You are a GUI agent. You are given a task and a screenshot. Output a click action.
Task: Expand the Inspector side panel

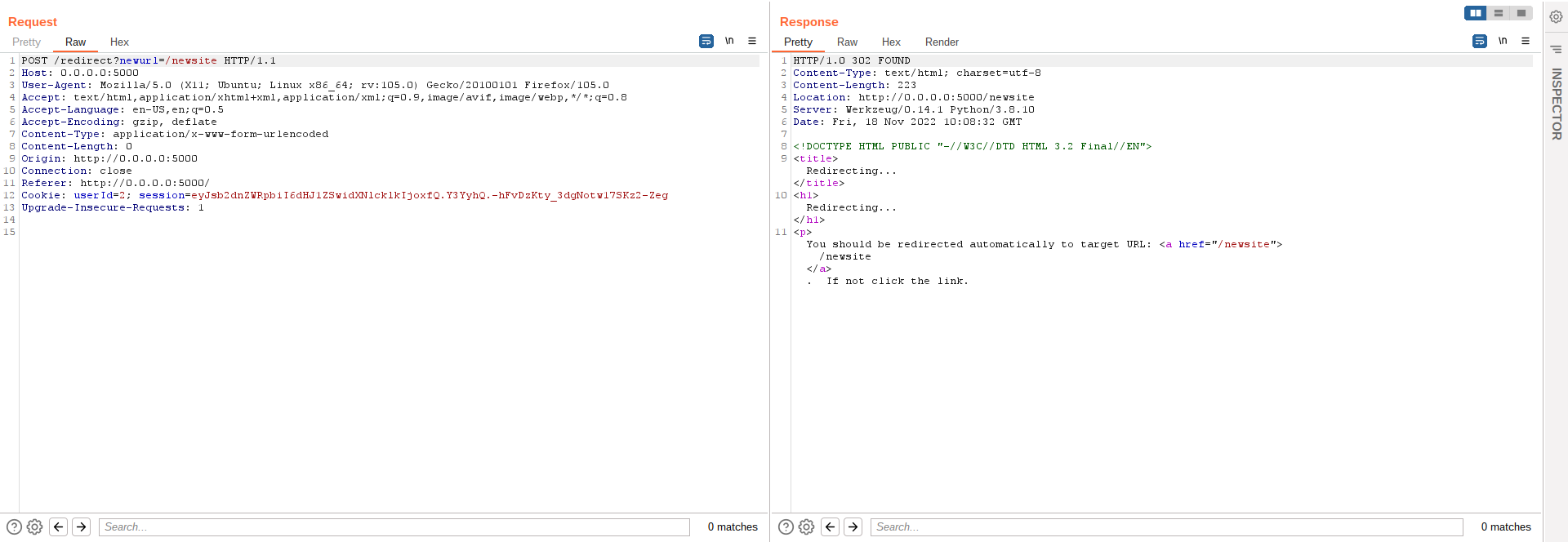[x=1556, y=104]
